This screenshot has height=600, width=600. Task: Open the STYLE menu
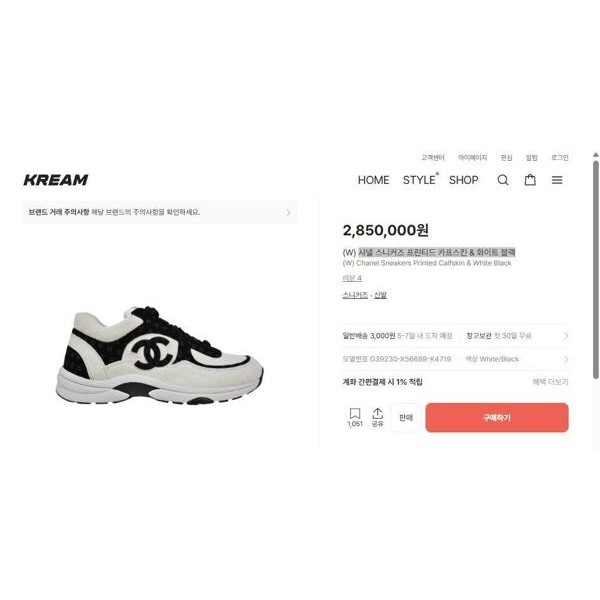coord(419,180)
